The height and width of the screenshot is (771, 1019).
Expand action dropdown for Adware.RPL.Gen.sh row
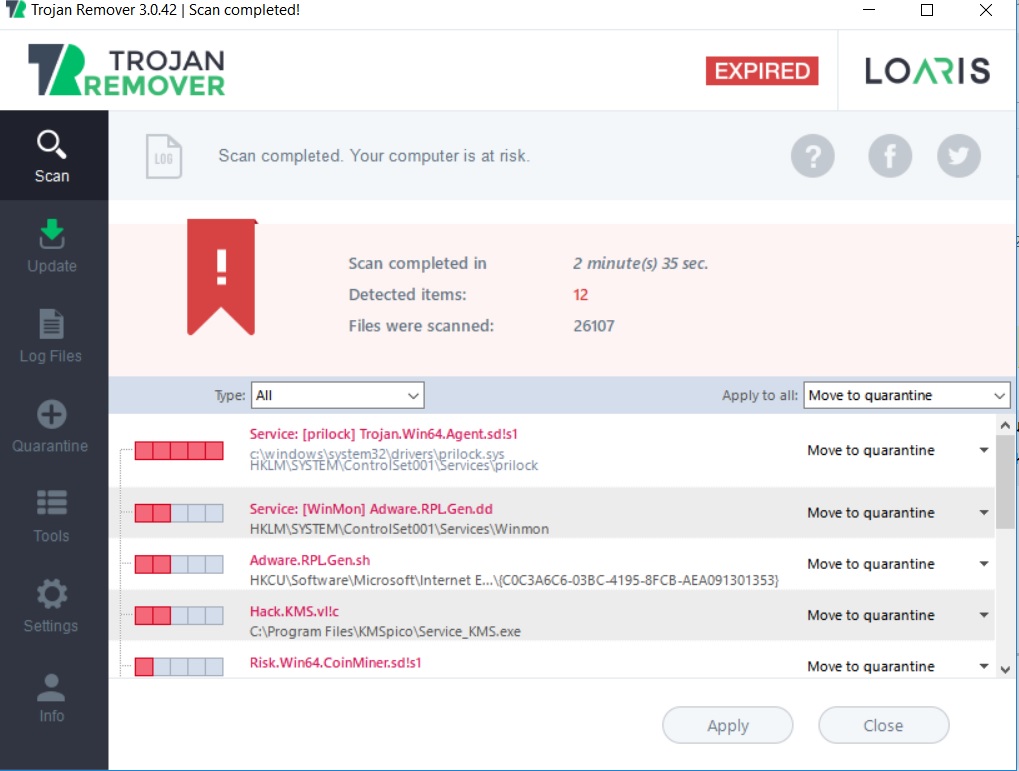[984, 564]
